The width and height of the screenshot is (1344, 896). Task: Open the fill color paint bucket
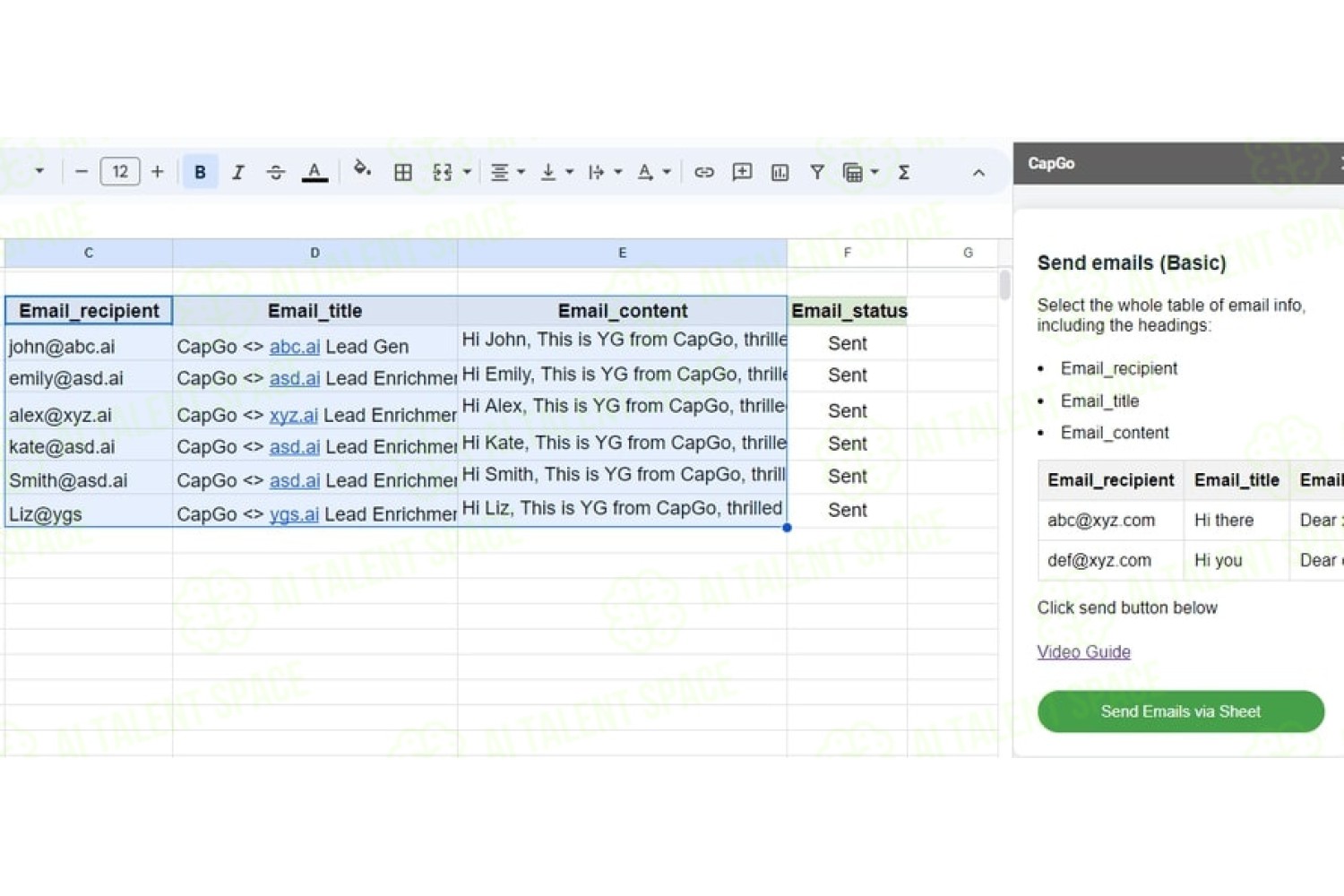362,170
